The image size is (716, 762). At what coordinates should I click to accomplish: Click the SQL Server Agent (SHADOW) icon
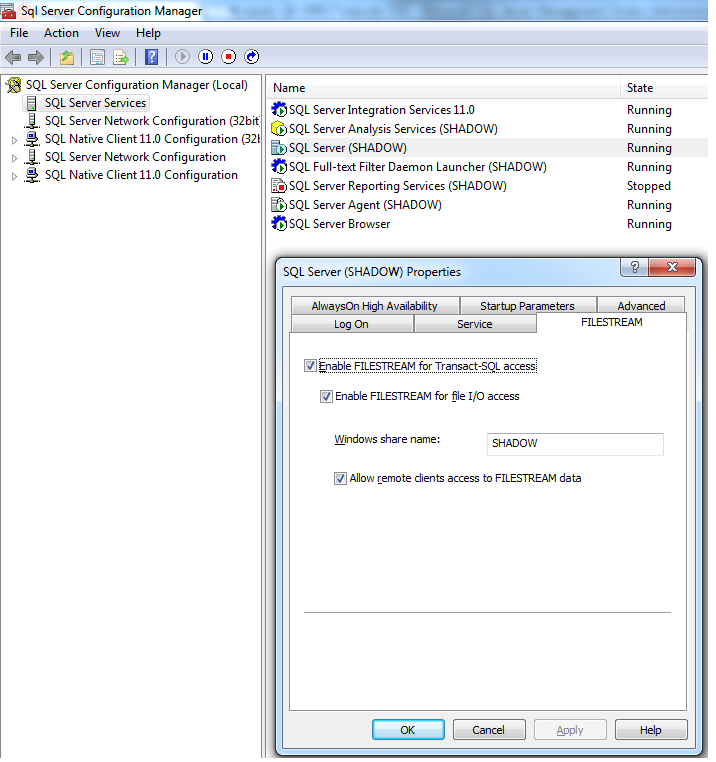(x=279, y=205)
